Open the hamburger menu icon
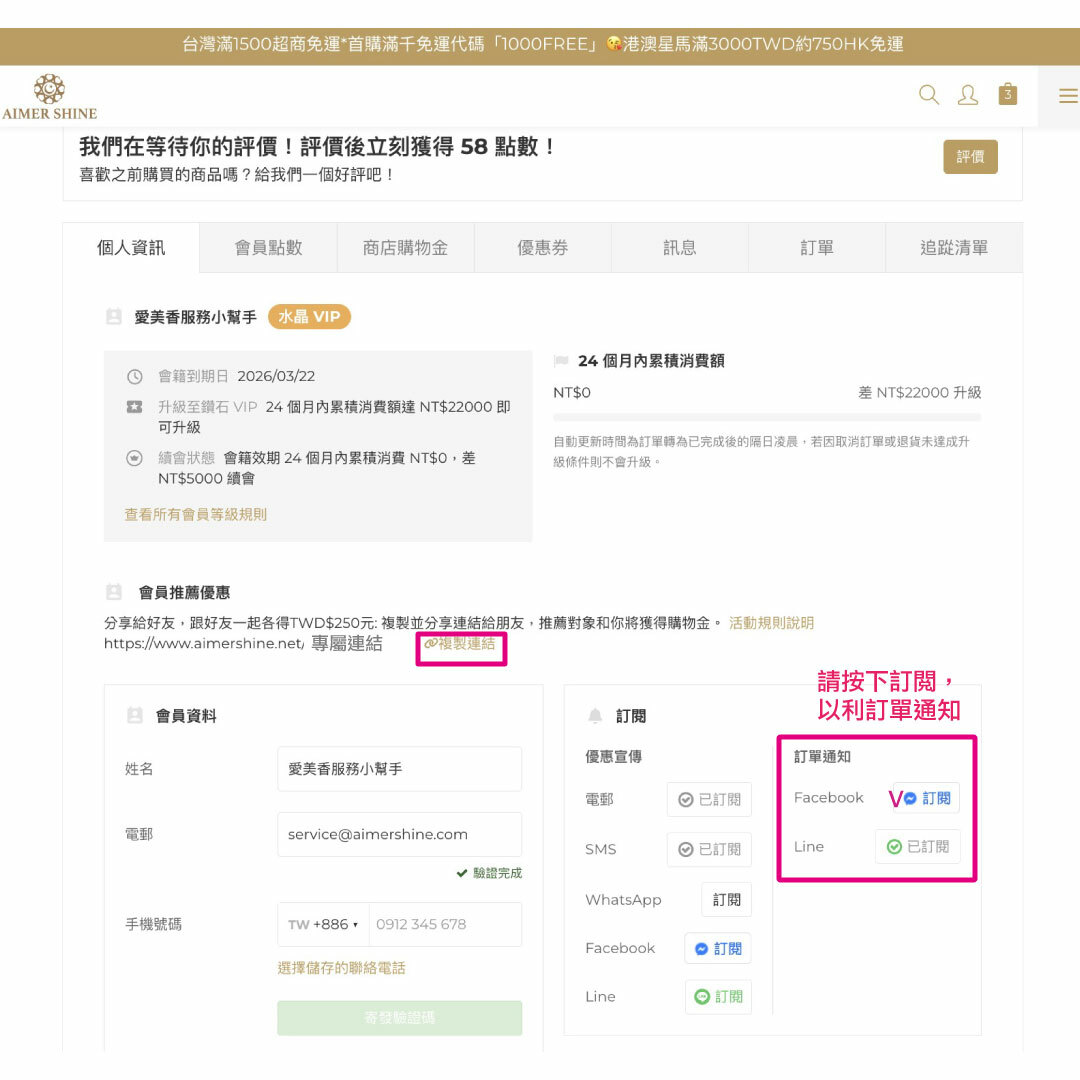 [x=1067, y=96]
